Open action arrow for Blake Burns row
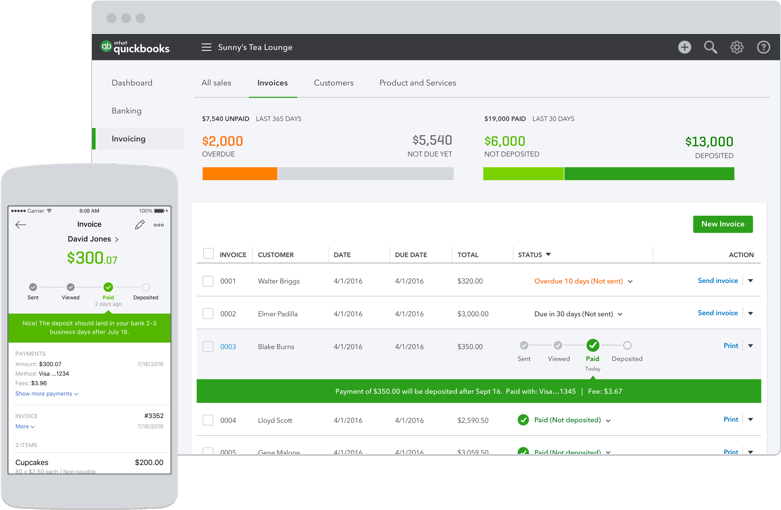 pos(751,346)
